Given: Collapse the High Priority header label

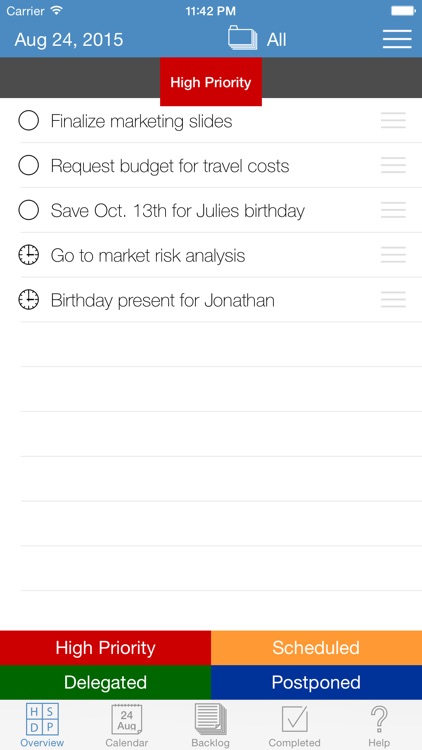Looking at the screenshot, I should point(211,82).
